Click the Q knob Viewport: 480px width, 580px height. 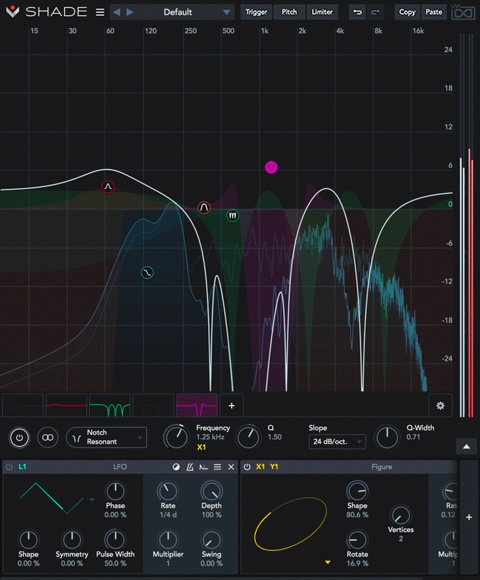click(249, 437)
